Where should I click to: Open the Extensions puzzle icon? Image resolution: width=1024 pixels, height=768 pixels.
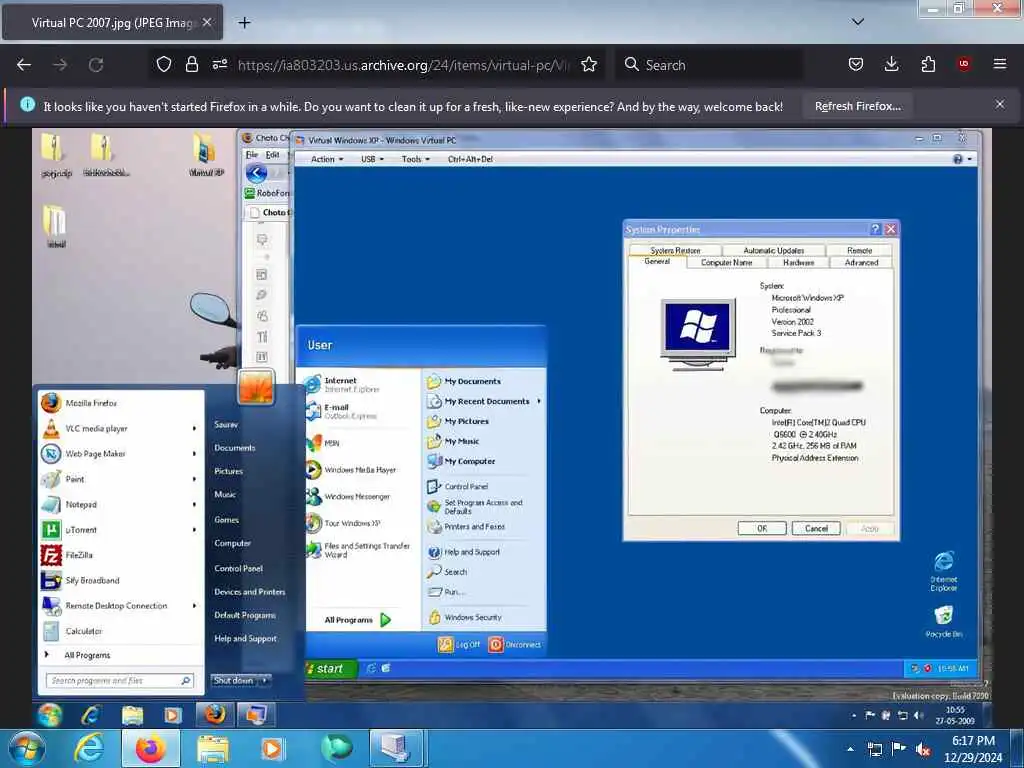(x=928, y=64)
